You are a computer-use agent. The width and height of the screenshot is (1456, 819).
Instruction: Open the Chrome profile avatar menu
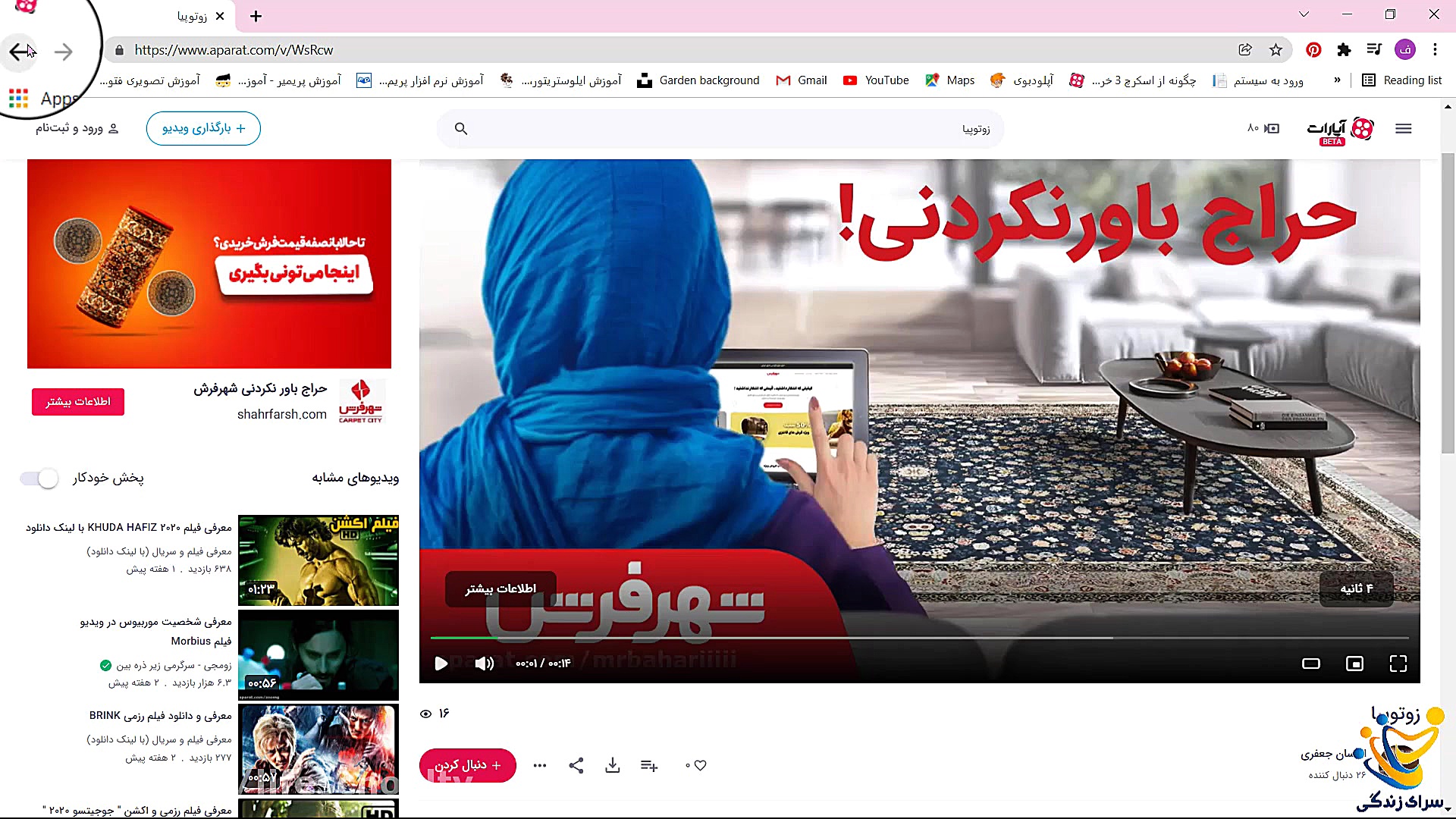1405,50
